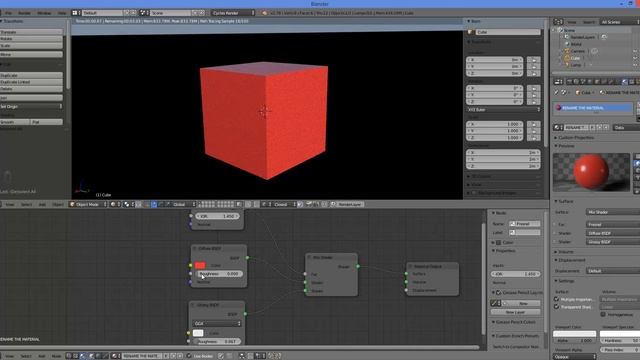
Task: Select the Camera row in outliner
Action: coord(578,51)
